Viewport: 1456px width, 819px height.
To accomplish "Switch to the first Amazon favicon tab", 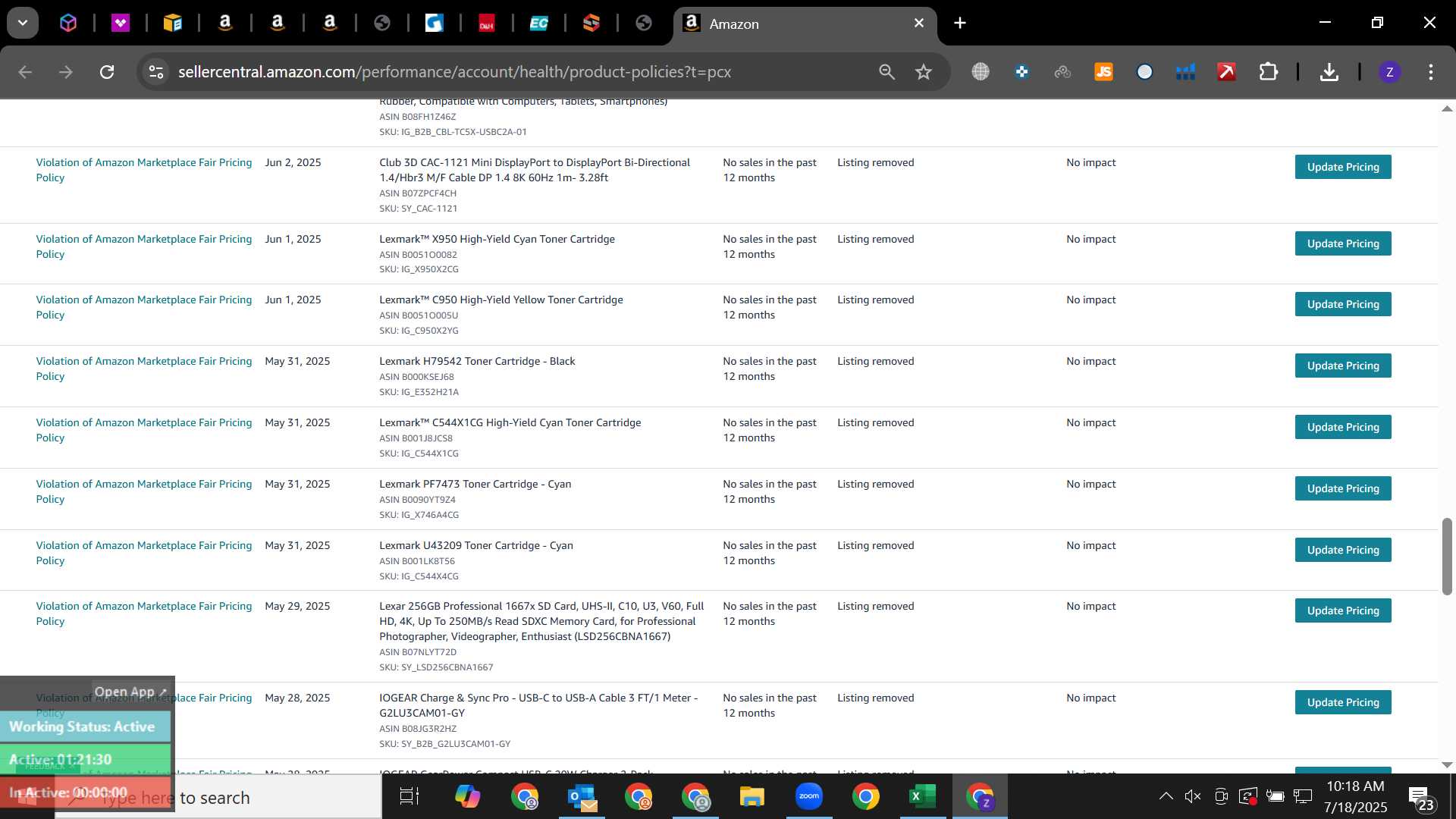I will click(x=225, y=23).
